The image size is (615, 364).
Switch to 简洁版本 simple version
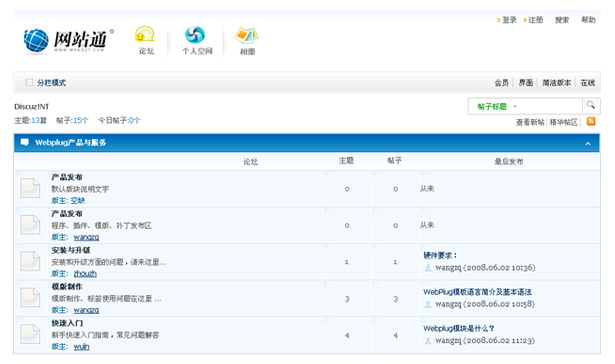[557, 83]
